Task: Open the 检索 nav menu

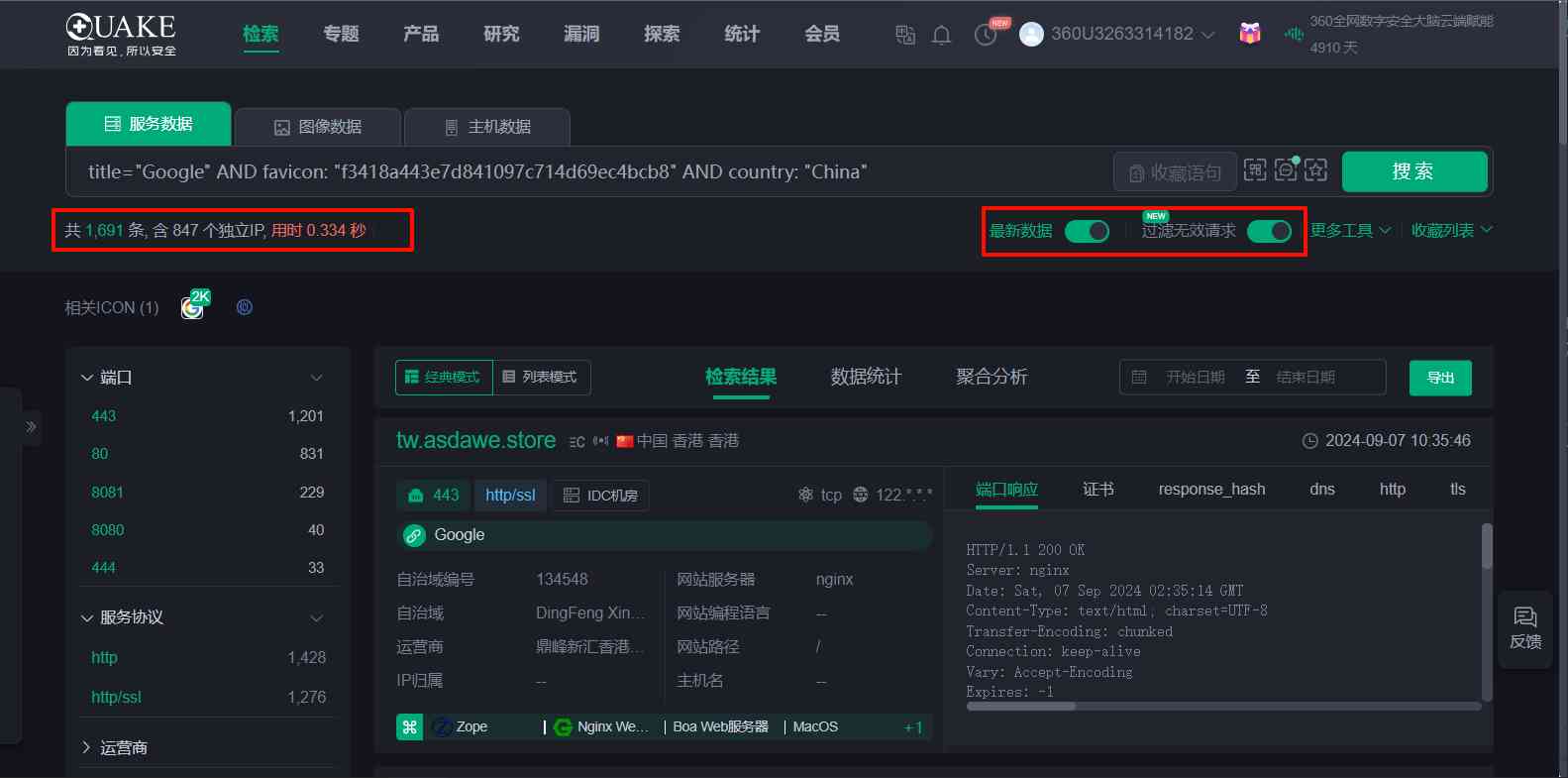Action: point(261,34)
